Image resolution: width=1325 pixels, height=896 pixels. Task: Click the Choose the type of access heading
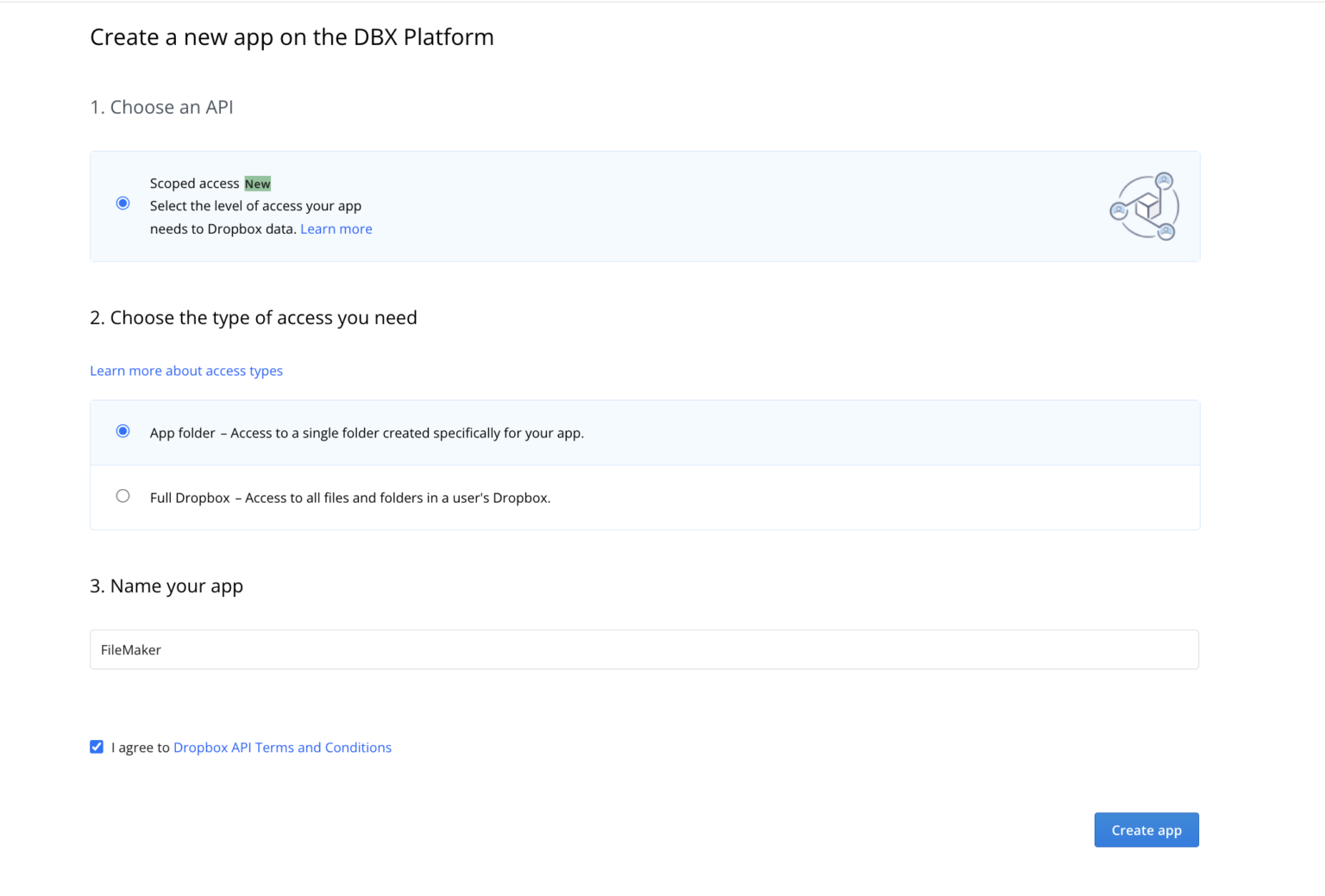click(254, 317)
